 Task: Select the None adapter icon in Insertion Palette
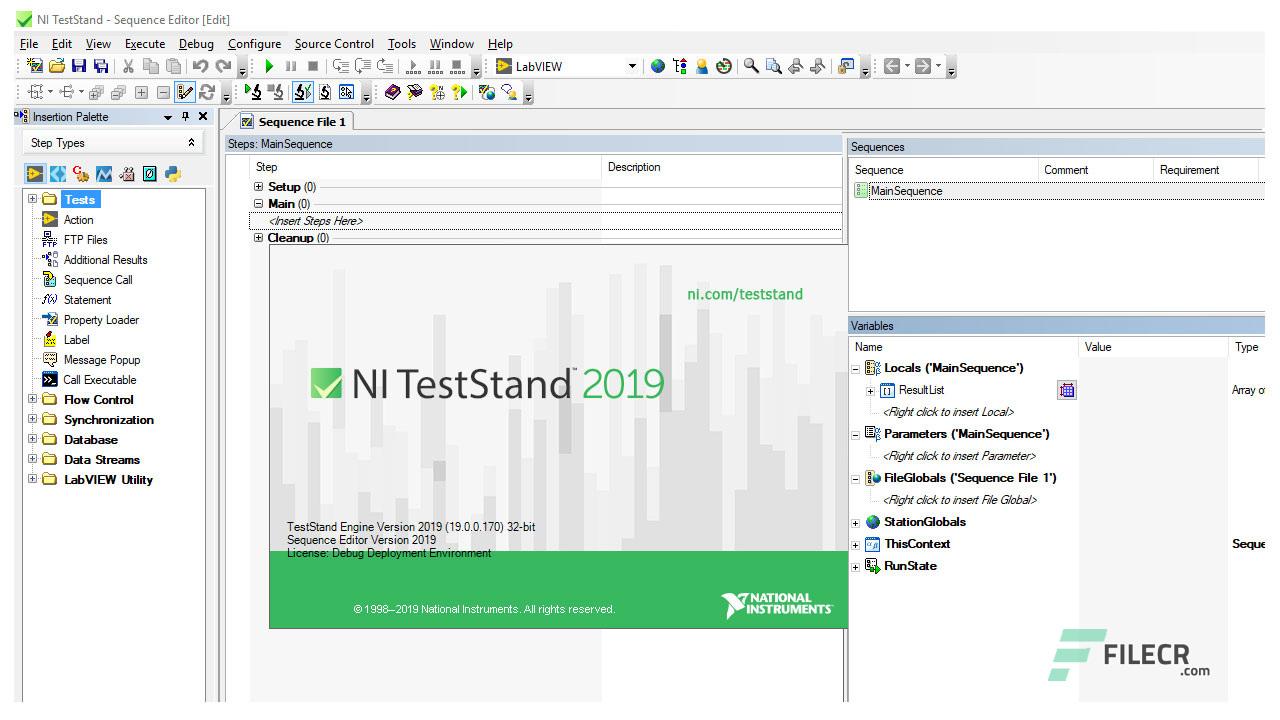click(x=150, y=174)
